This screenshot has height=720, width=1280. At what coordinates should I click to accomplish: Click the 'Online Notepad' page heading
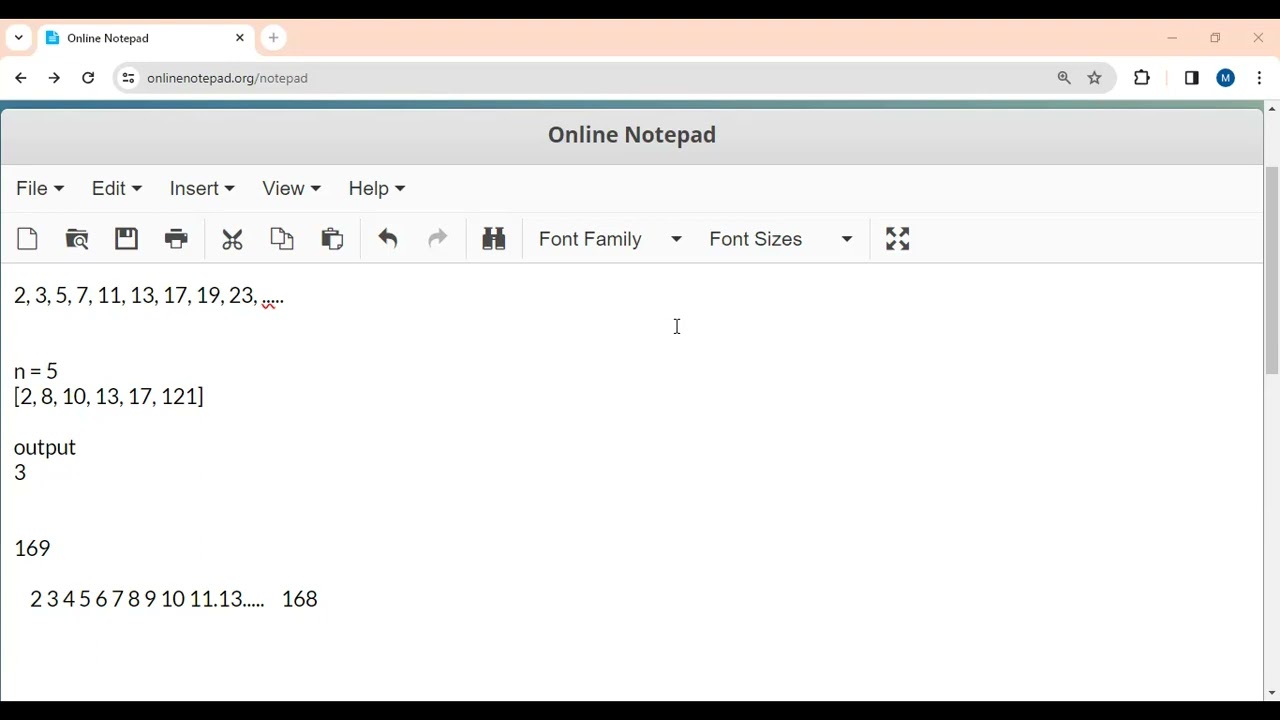pyautogui.click(x=632, y=135)
